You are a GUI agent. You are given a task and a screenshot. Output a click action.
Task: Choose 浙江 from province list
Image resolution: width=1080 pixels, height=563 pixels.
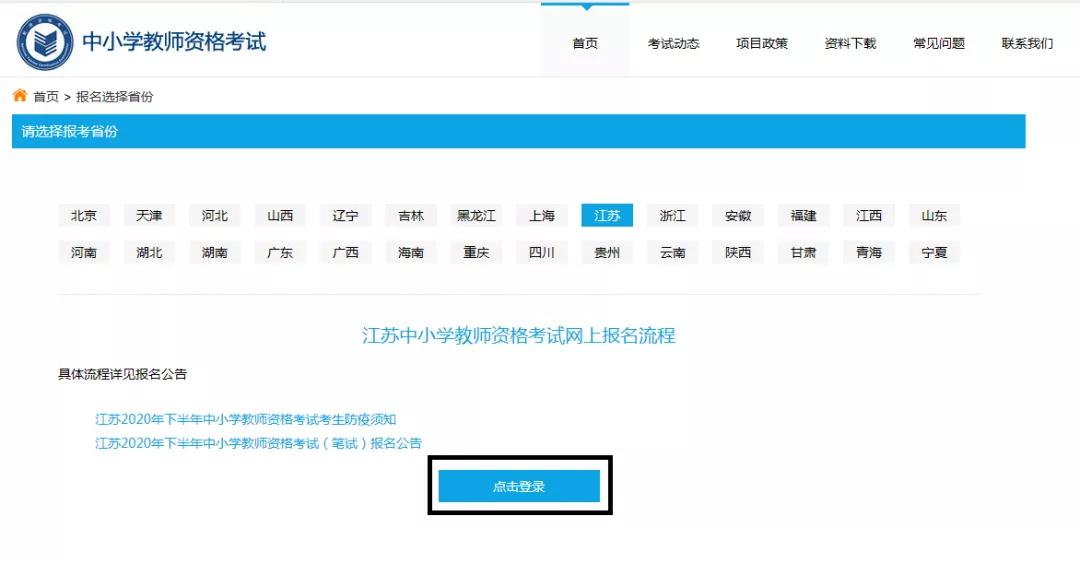pyautogui.click(x=673, y=216)
